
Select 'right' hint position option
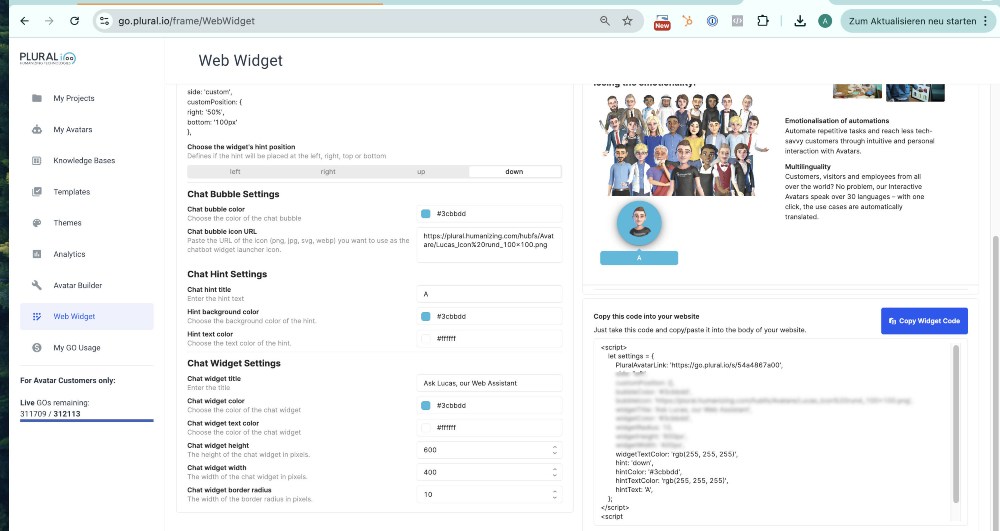328,172
